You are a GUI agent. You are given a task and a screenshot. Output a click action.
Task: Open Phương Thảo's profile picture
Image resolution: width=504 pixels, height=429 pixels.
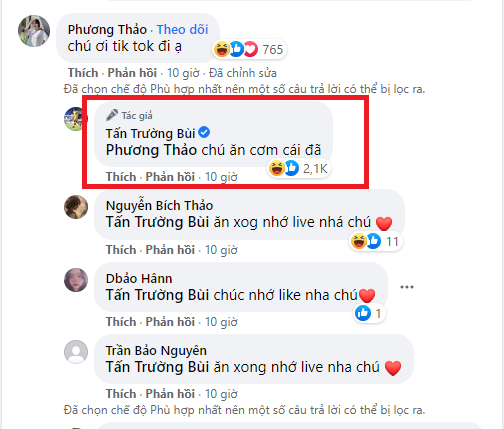[34, 31]
